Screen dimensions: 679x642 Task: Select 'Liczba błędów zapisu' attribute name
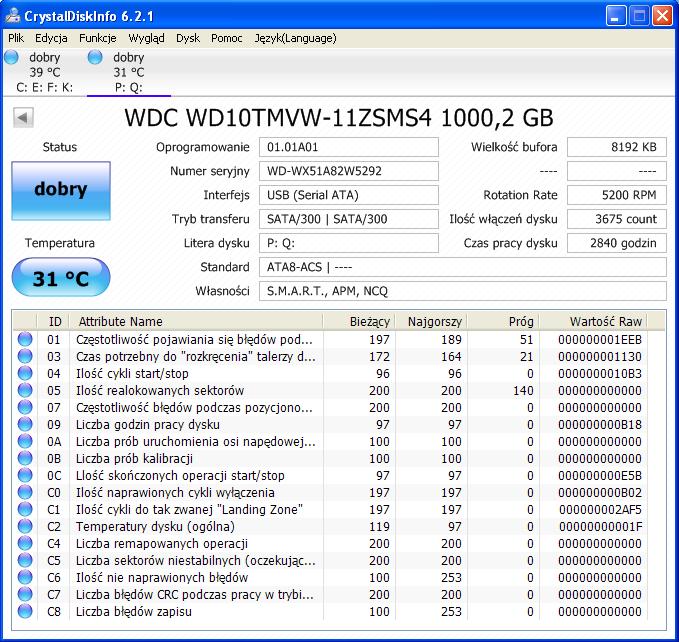133,612
